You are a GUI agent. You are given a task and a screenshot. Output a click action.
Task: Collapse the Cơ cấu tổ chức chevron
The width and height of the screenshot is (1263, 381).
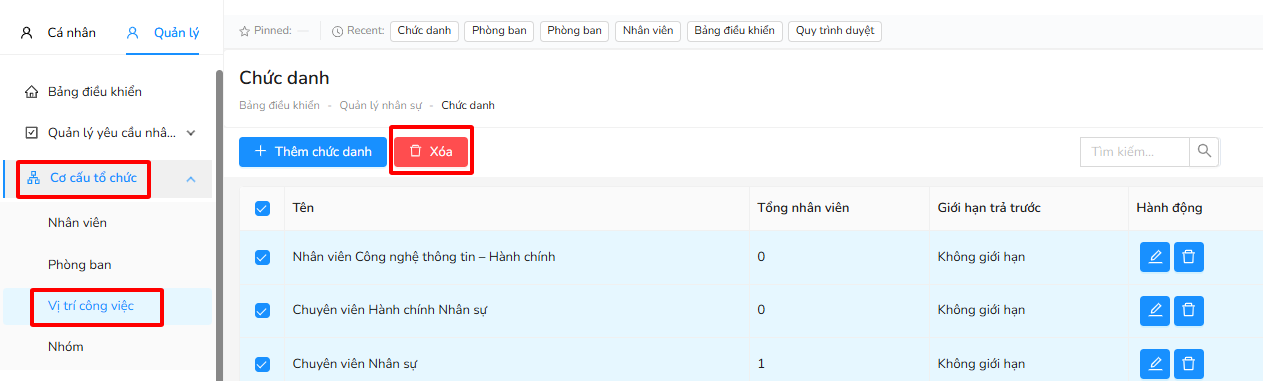(x=191, y=180)
